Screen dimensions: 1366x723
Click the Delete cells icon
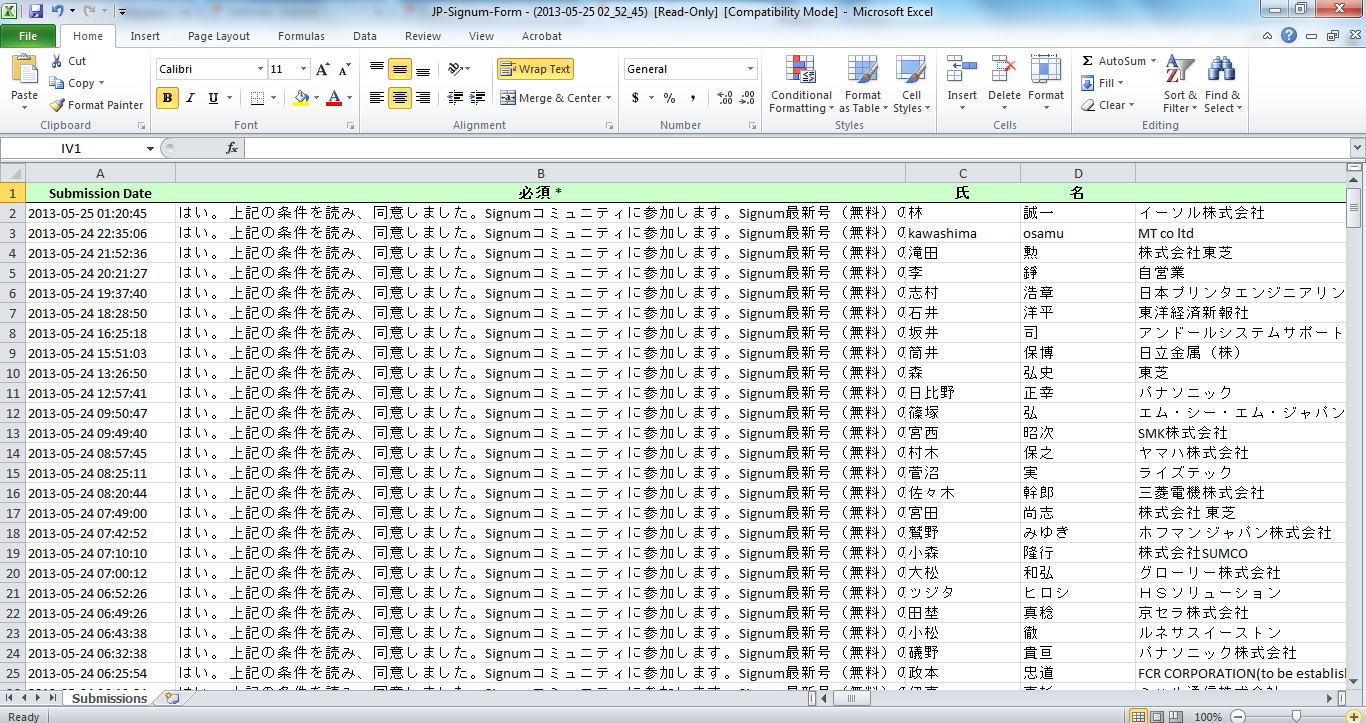tap(1004, 70)
